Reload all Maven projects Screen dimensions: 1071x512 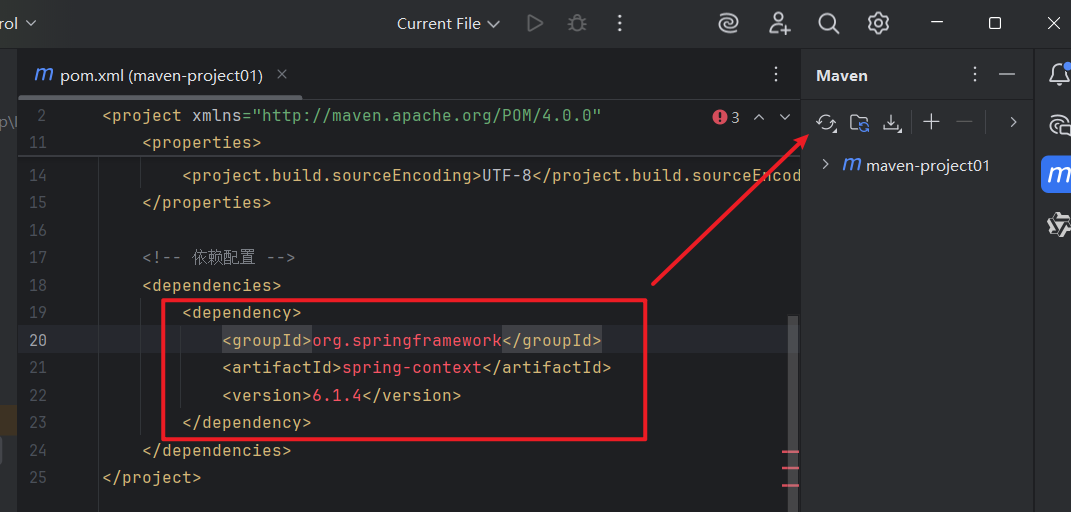coord(826,123)
